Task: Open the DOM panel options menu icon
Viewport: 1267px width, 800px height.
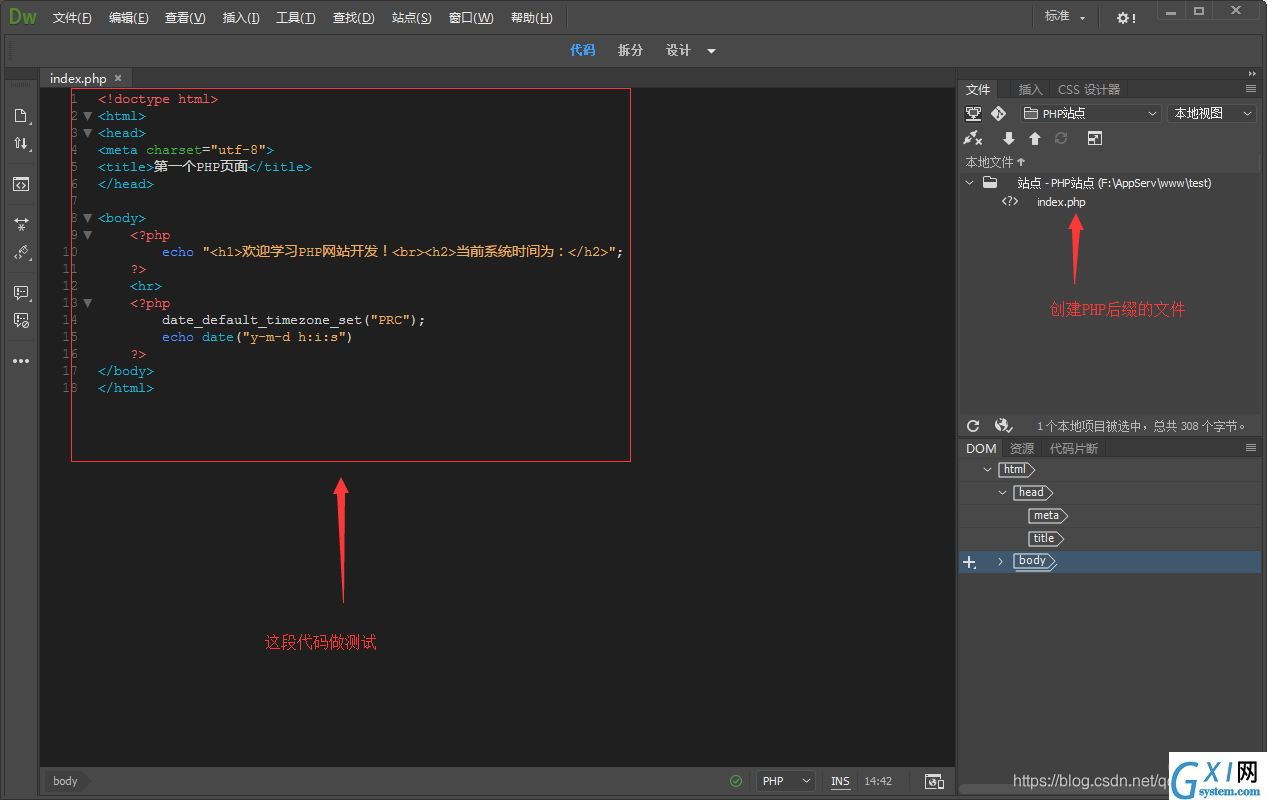Action: click(1251, 448)
